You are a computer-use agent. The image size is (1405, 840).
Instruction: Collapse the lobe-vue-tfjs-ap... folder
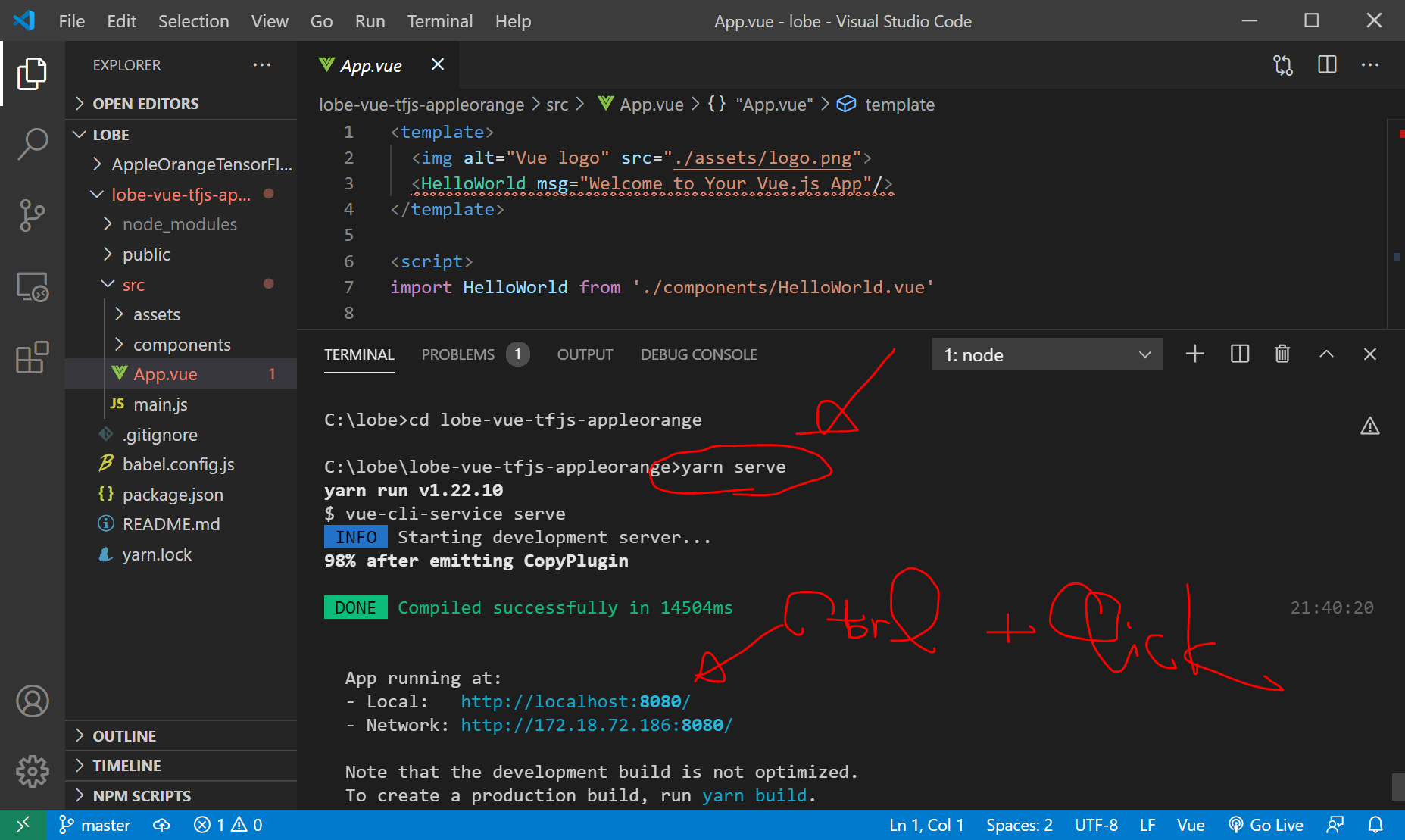pyautogui.click(x=181, y=195)
